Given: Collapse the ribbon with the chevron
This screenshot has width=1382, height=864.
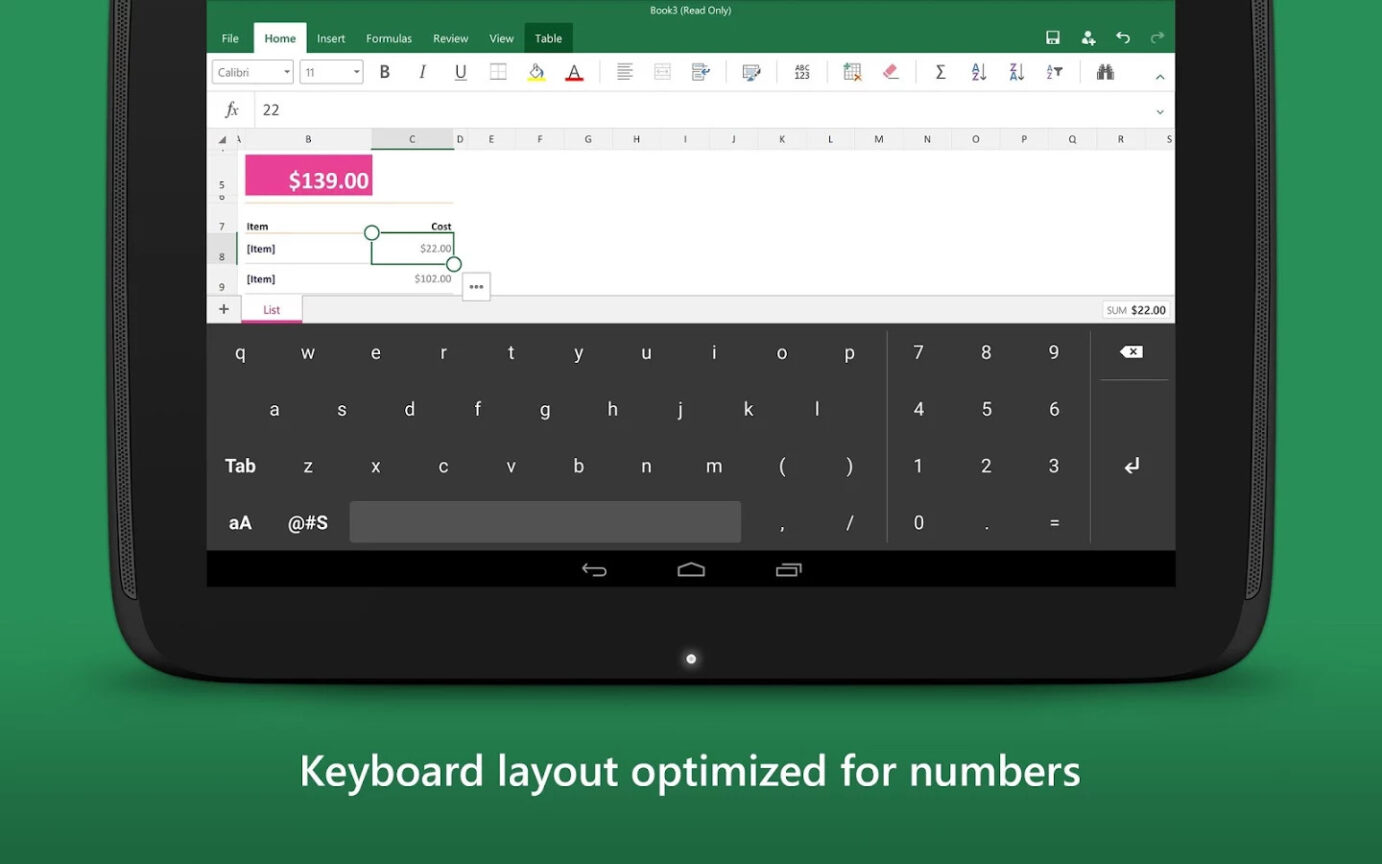Looking at the screenshot, I should point(1159,76).
